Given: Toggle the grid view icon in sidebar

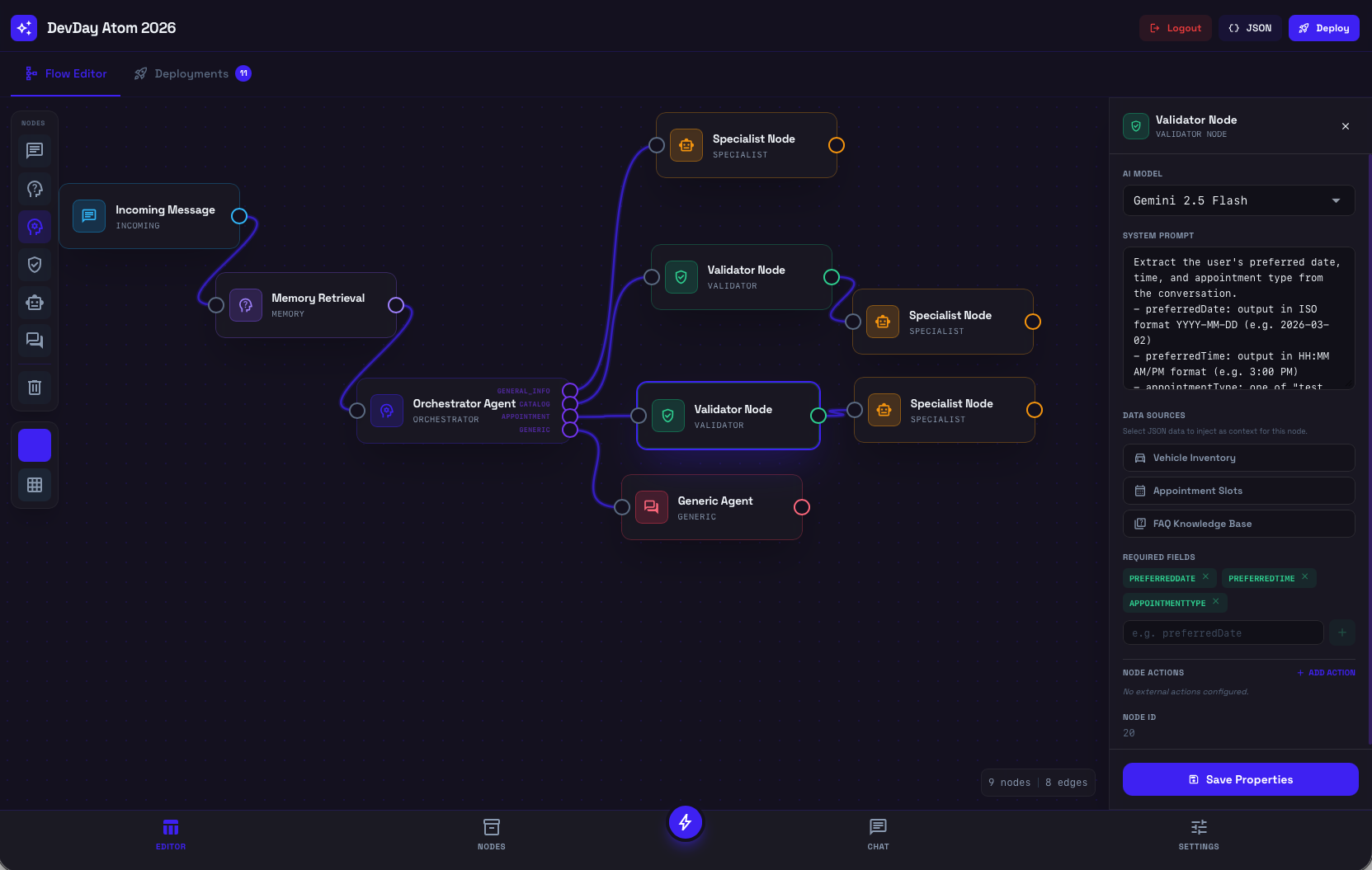Looking at the screenshot, I should click(35, 485).
